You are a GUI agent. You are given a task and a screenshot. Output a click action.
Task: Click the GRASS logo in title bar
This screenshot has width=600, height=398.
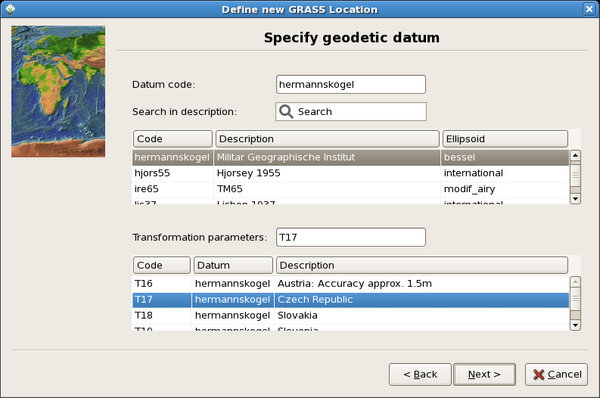point(10,8)
